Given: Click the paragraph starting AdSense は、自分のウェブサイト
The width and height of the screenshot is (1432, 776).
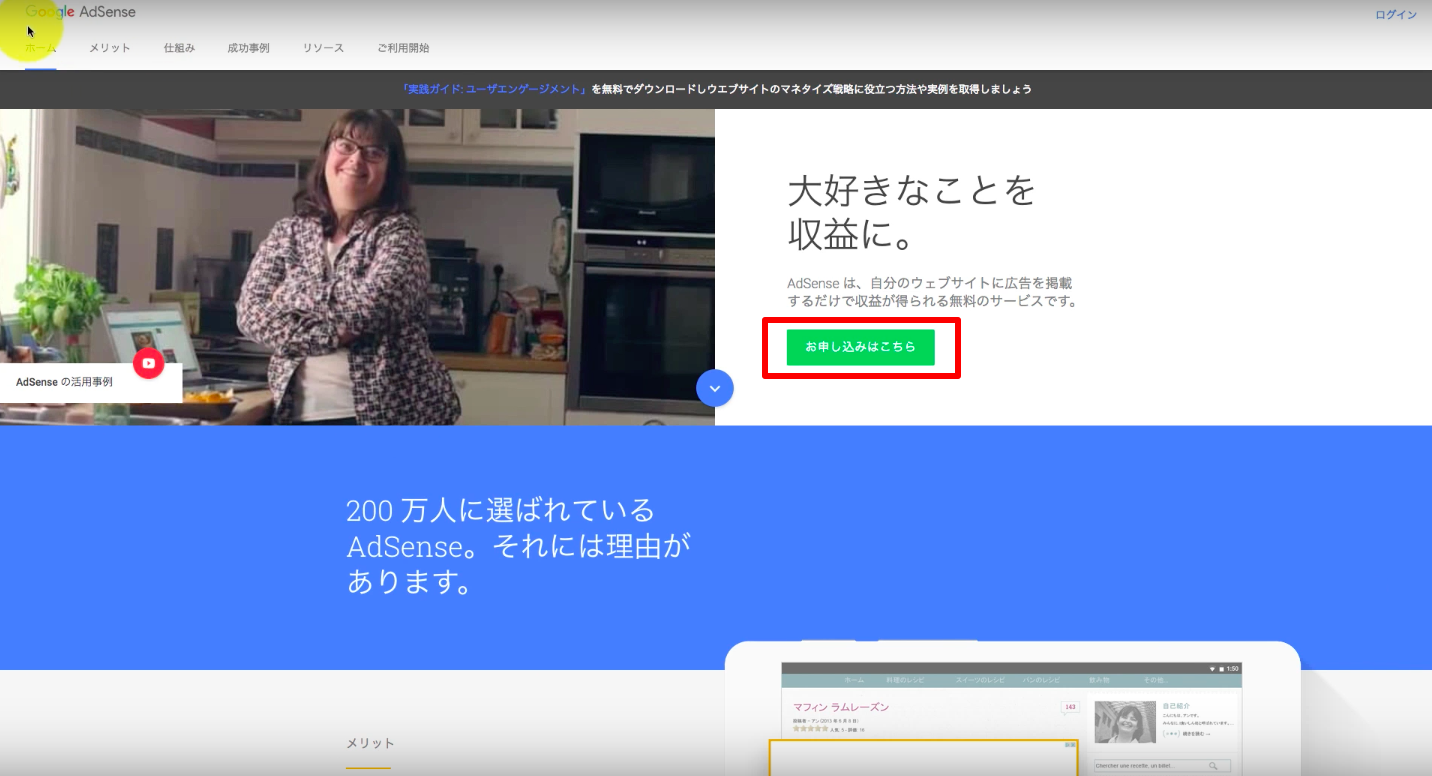Looking at the screenshot, I should 932,292.
